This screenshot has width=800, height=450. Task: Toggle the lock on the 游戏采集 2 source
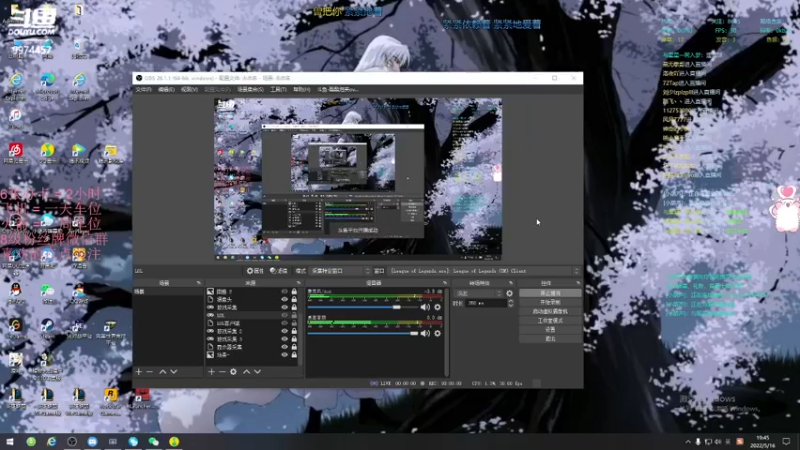(294, 331)
